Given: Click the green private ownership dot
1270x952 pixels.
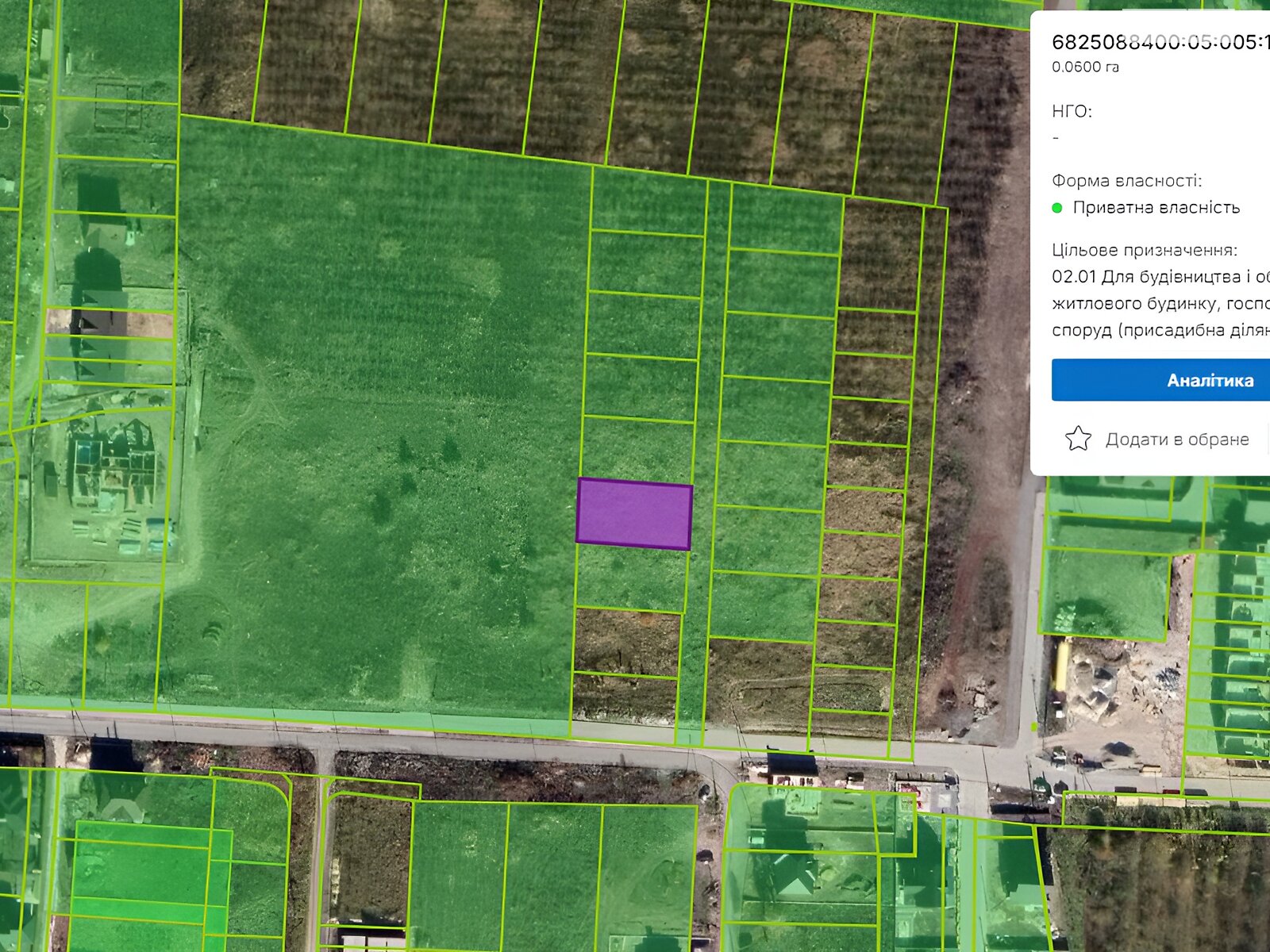Looking at the screenshot, I should click(x=1056, y=208).
